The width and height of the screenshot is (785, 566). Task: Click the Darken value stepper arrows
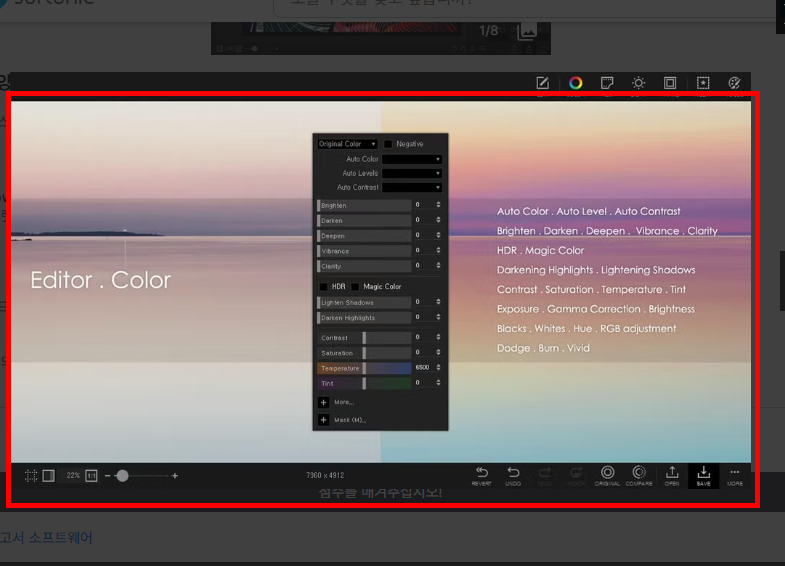click(x=438, y=220)
